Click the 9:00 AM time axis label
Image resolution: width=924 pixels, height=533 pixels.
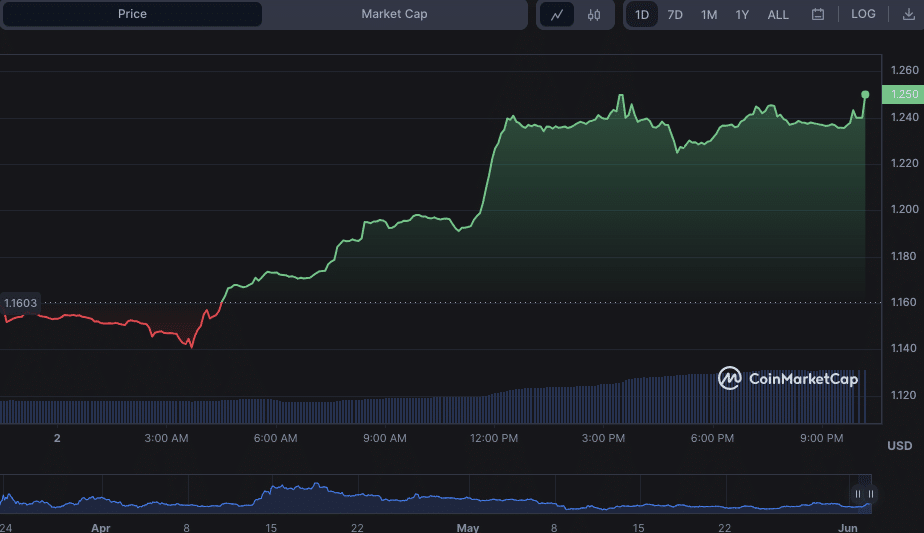pyautogui.click(x=385, y=438)
